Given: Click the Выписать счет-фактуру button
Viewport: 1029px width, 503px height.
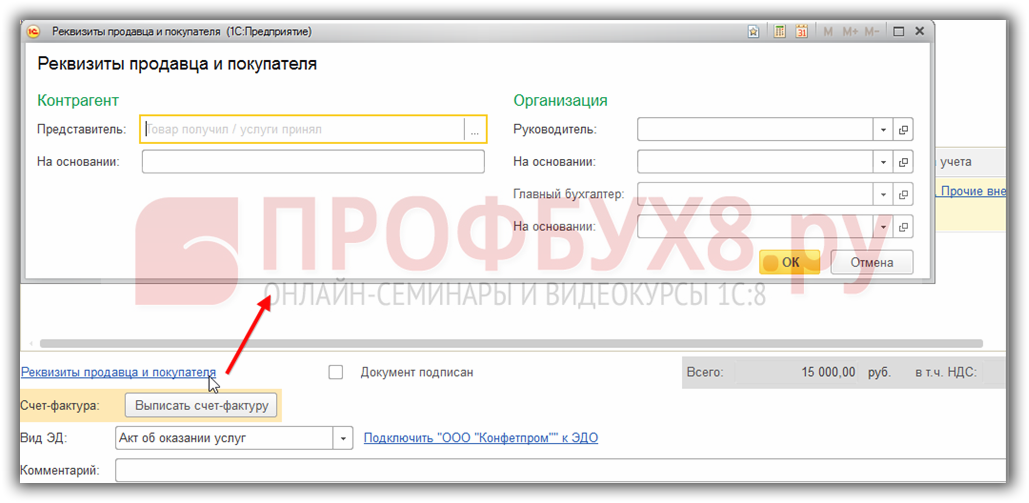Looking at the screenshot, I should coord(202,405).
